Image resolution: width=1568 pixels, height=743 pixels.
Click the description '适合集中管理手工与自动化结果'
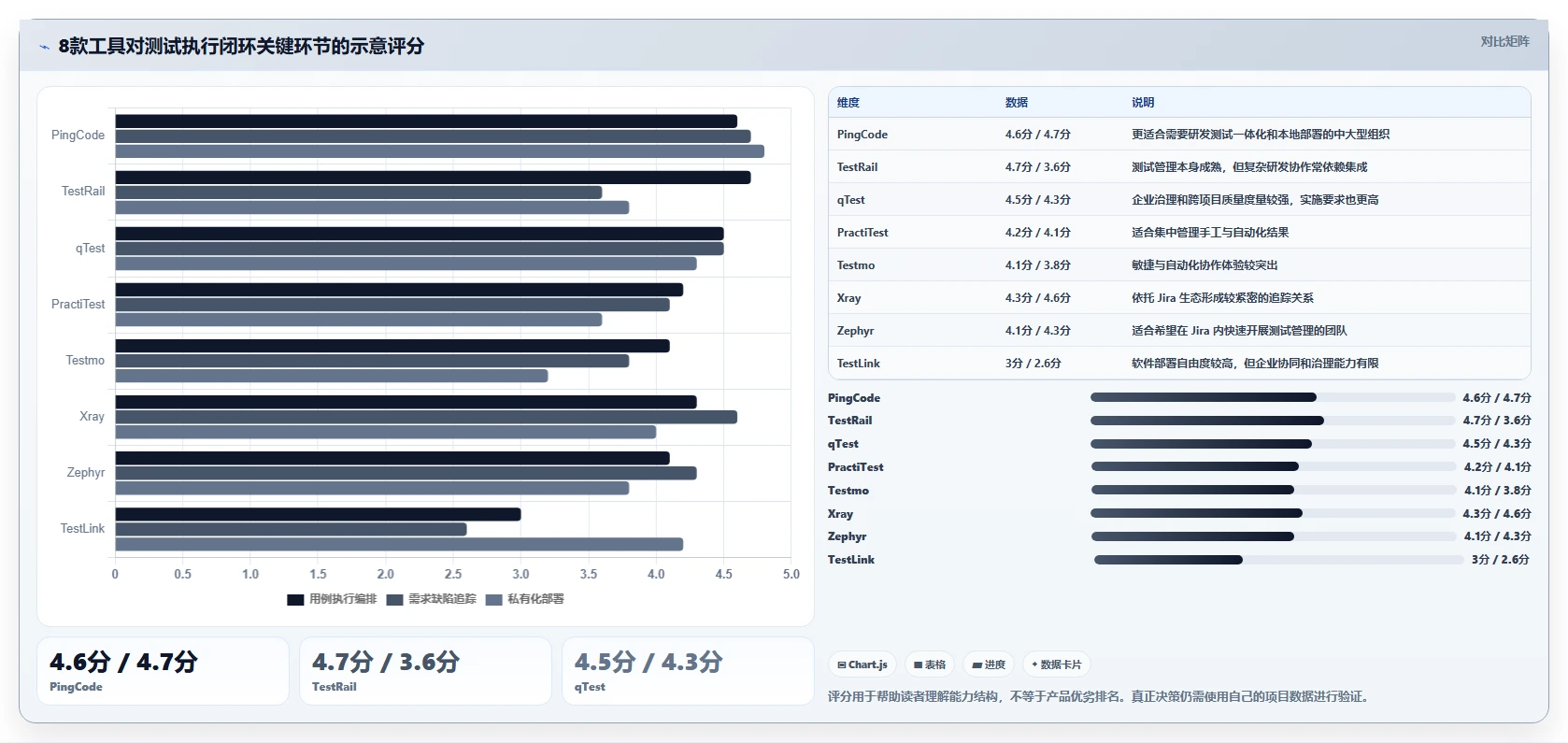point(1210,233)
